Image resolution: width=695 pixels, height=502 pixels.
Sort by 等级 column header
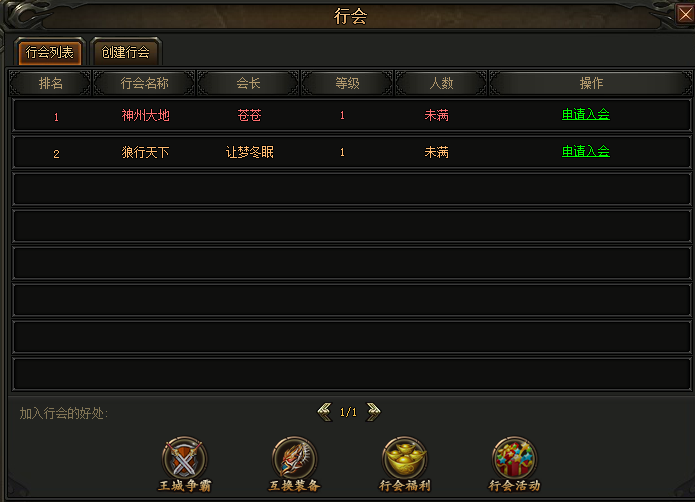click(348, 83)
